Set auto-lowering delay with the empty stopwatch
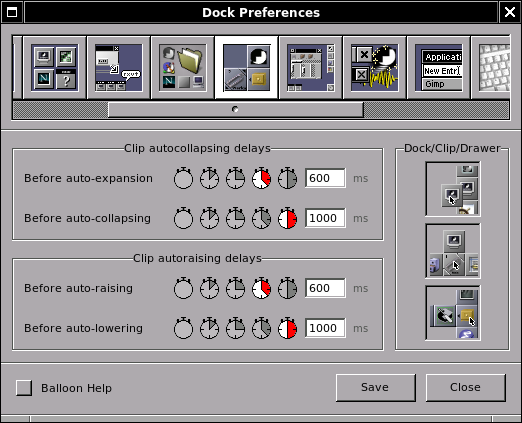Viewport: 522px width, 423px height. click(x=183, y=328)
